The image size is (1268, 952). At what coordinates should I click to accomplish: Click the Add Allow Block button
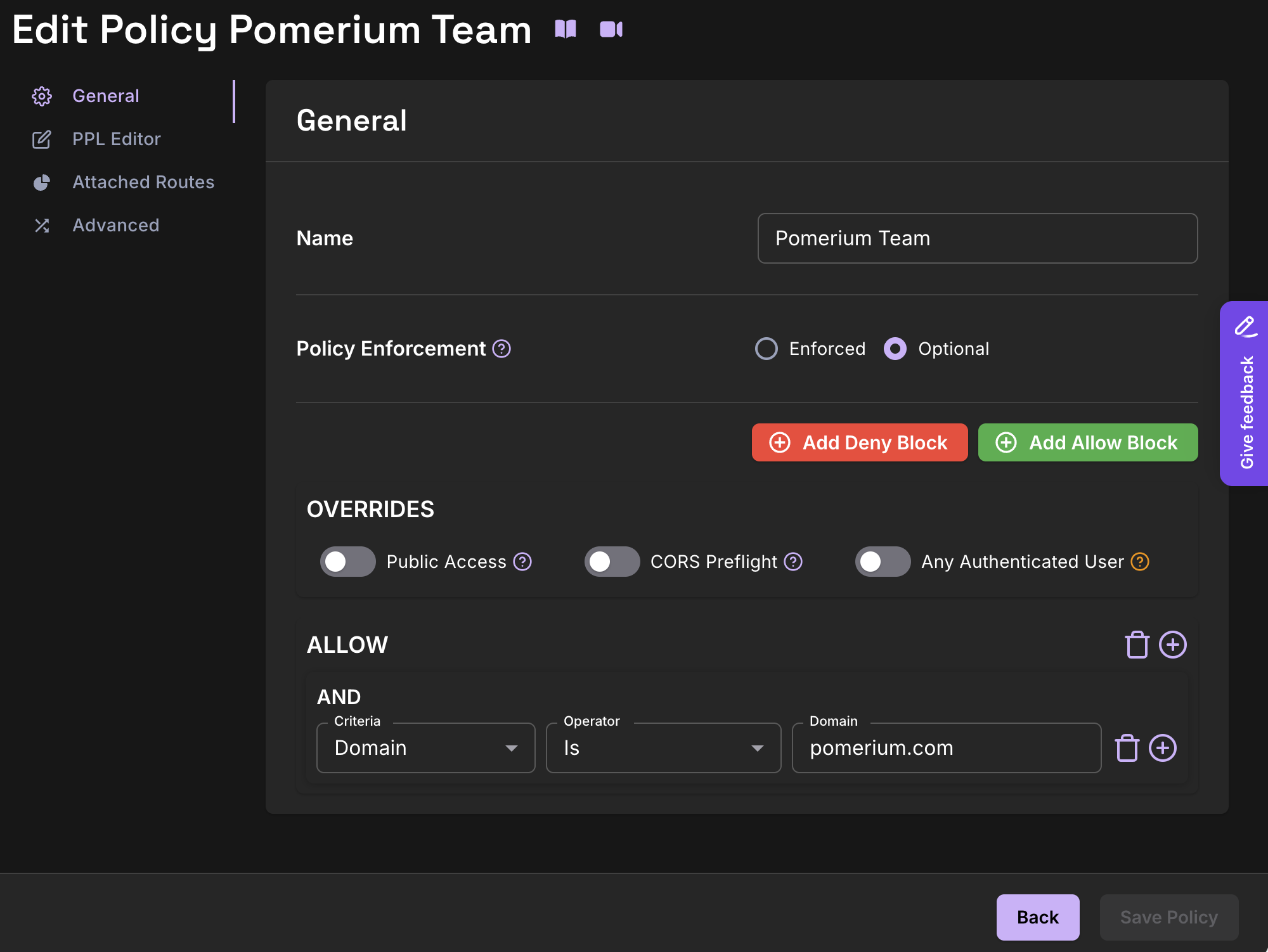pos(1088,442)
